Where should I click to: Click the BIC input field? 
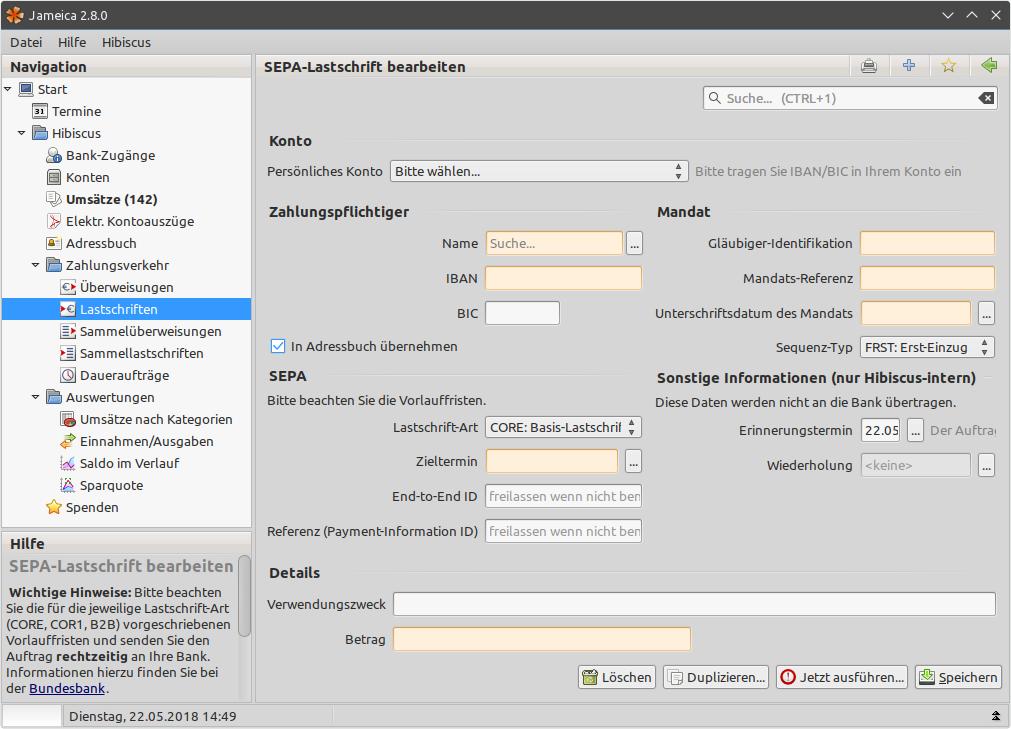pos(522,313)
